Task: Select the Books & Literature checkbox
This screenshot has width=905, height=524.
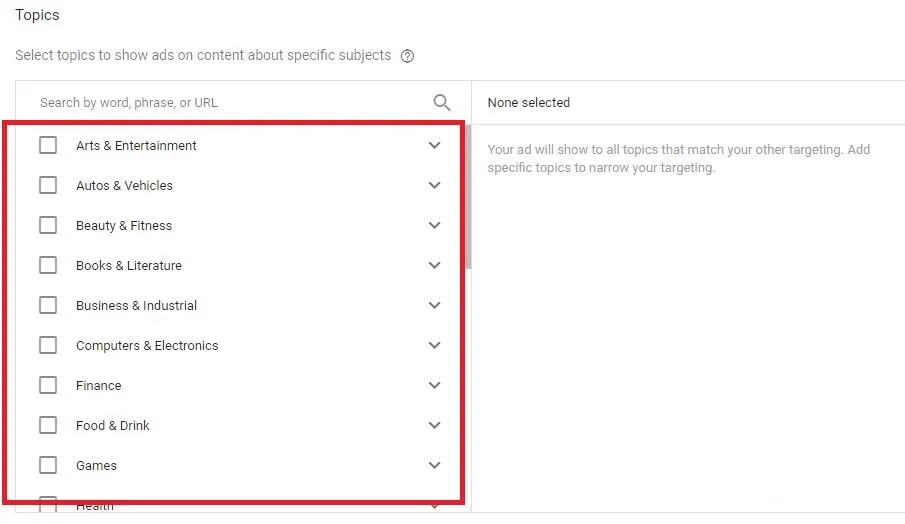Action: [x=48, y=265]
